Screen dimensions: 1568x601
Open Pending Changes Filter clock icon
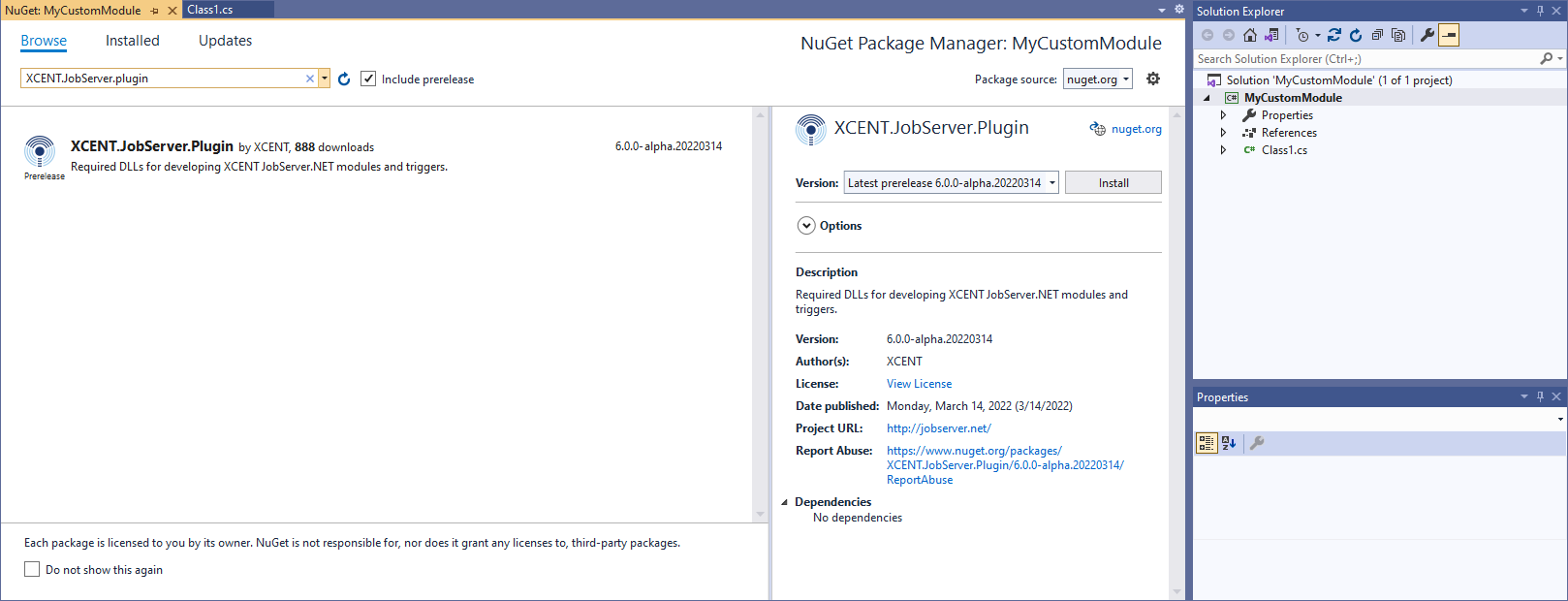point(1302,35)
